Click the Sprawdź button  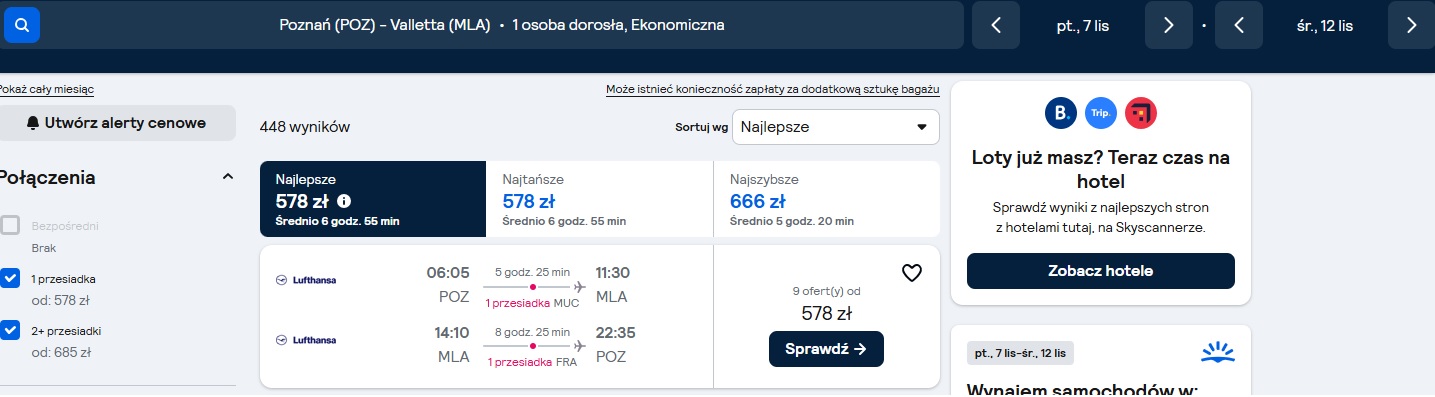click(x=826, y=349)
